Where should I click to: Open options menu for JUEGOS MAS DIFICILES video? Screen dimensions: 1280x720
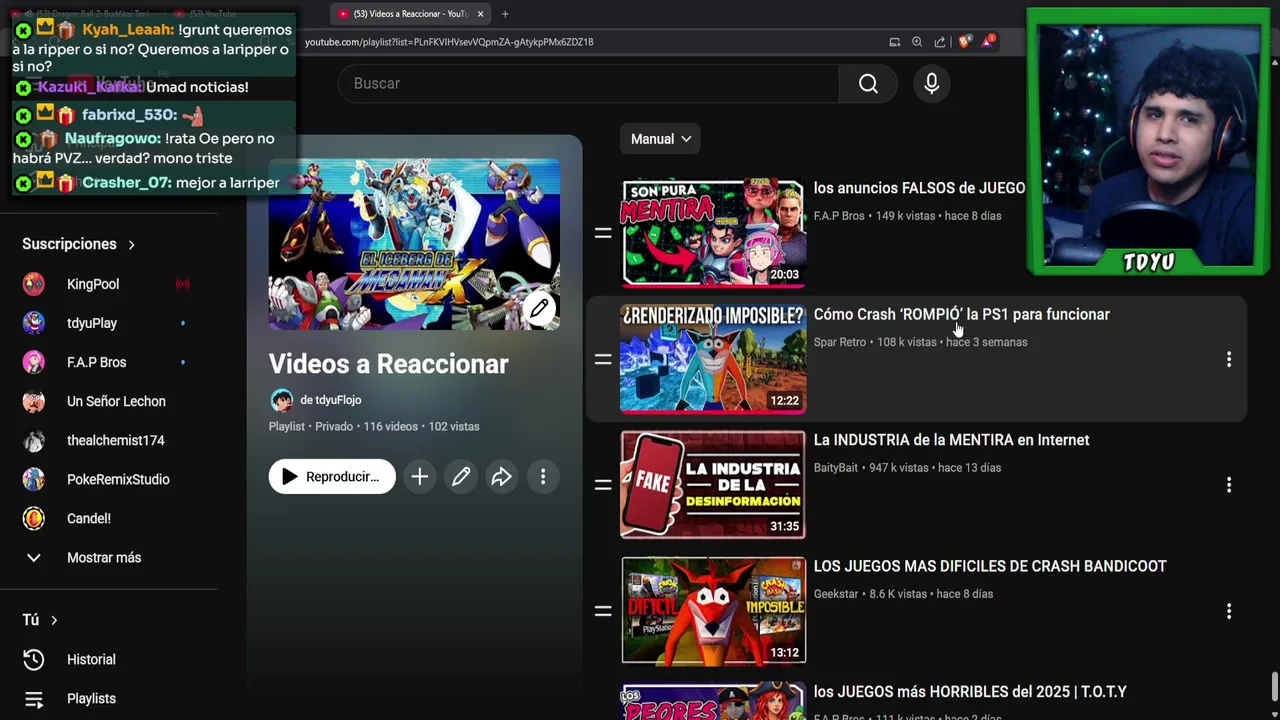tap(1229, 611)
